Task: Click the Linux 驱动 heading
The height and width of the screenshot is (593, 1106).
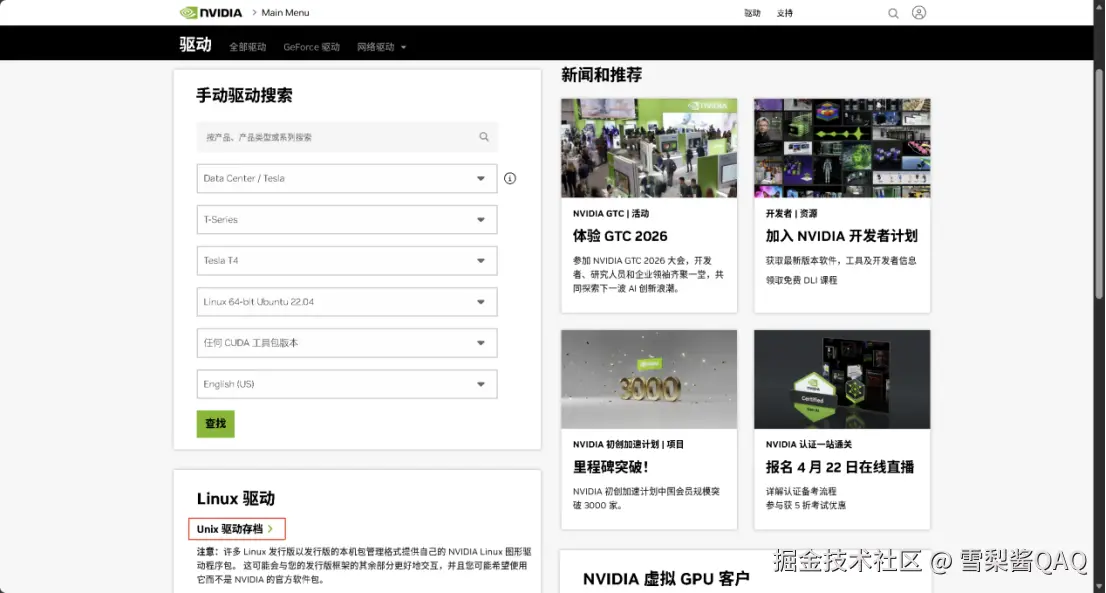Action: pyautogui.click(x=236, y=499)
